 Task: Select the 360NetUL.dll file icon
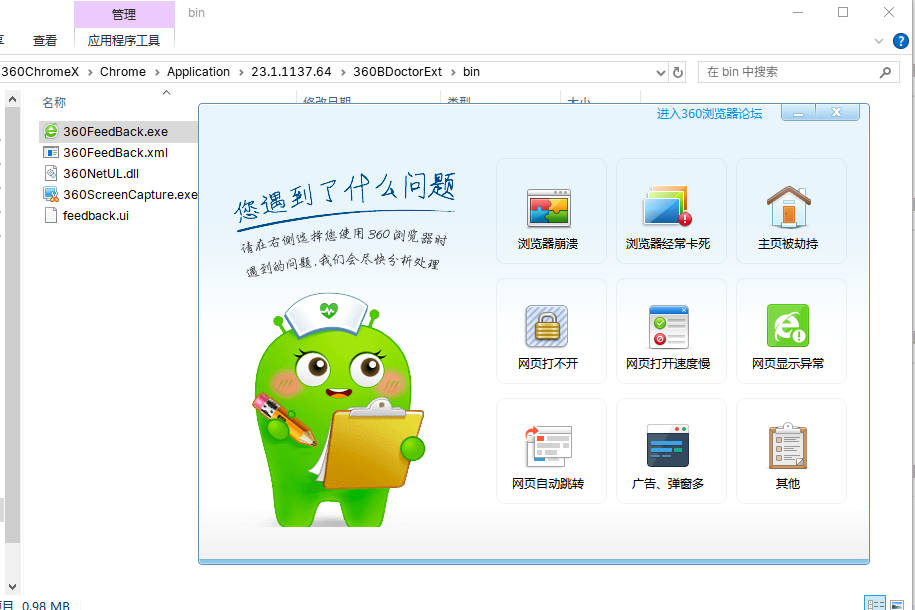[51, 173]
